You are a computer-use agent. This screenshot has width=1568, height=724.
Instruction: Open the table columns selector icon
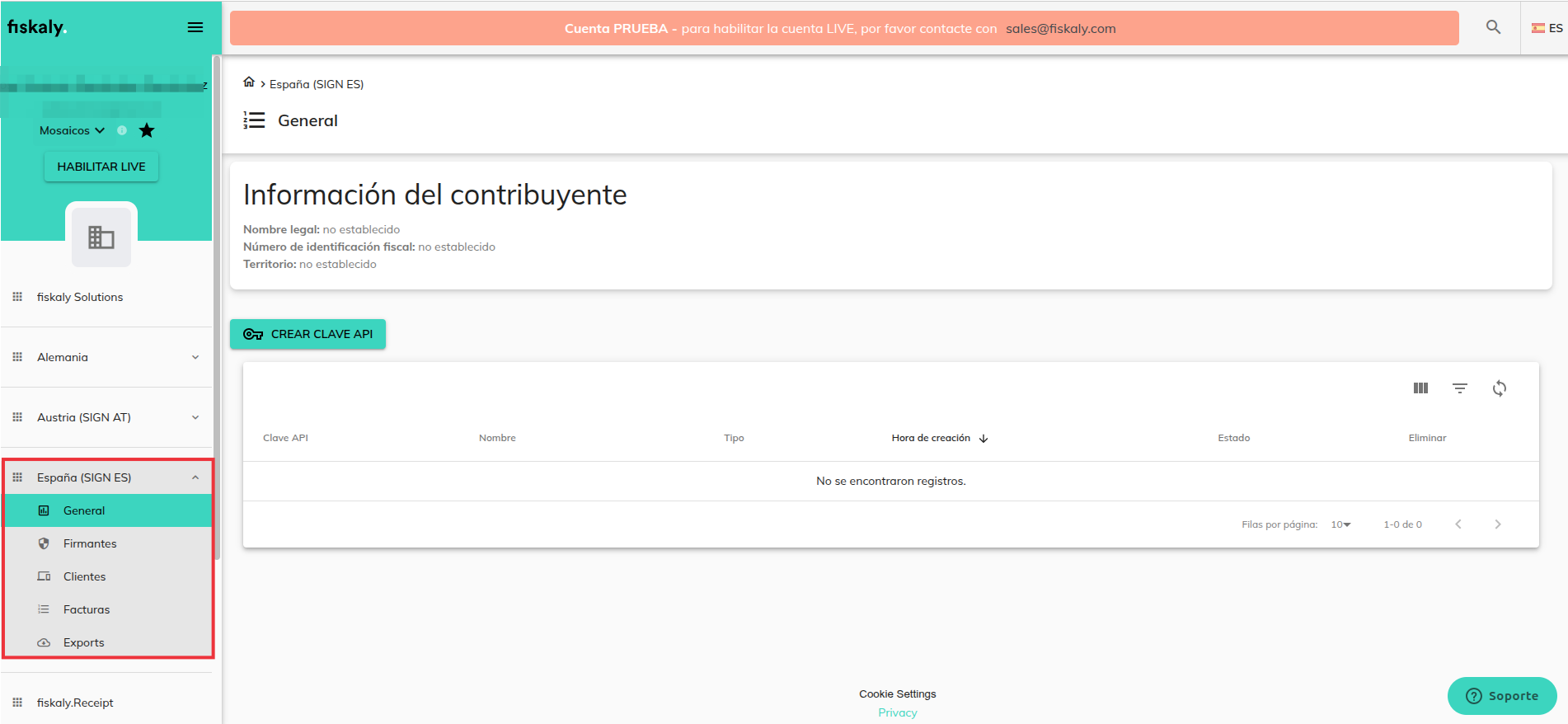click(1420, 388)
